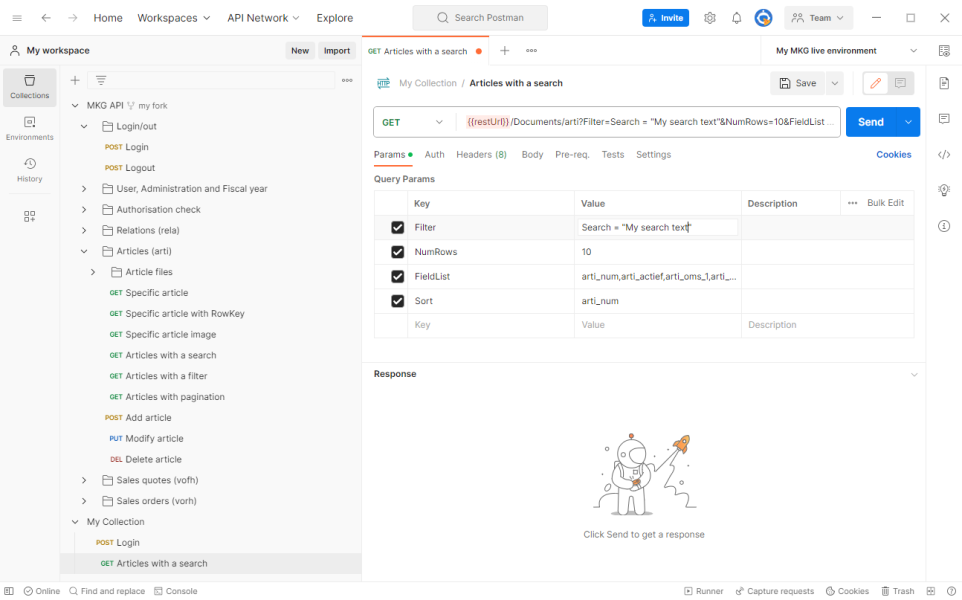Open the request info icon

[x=944, y=226]
